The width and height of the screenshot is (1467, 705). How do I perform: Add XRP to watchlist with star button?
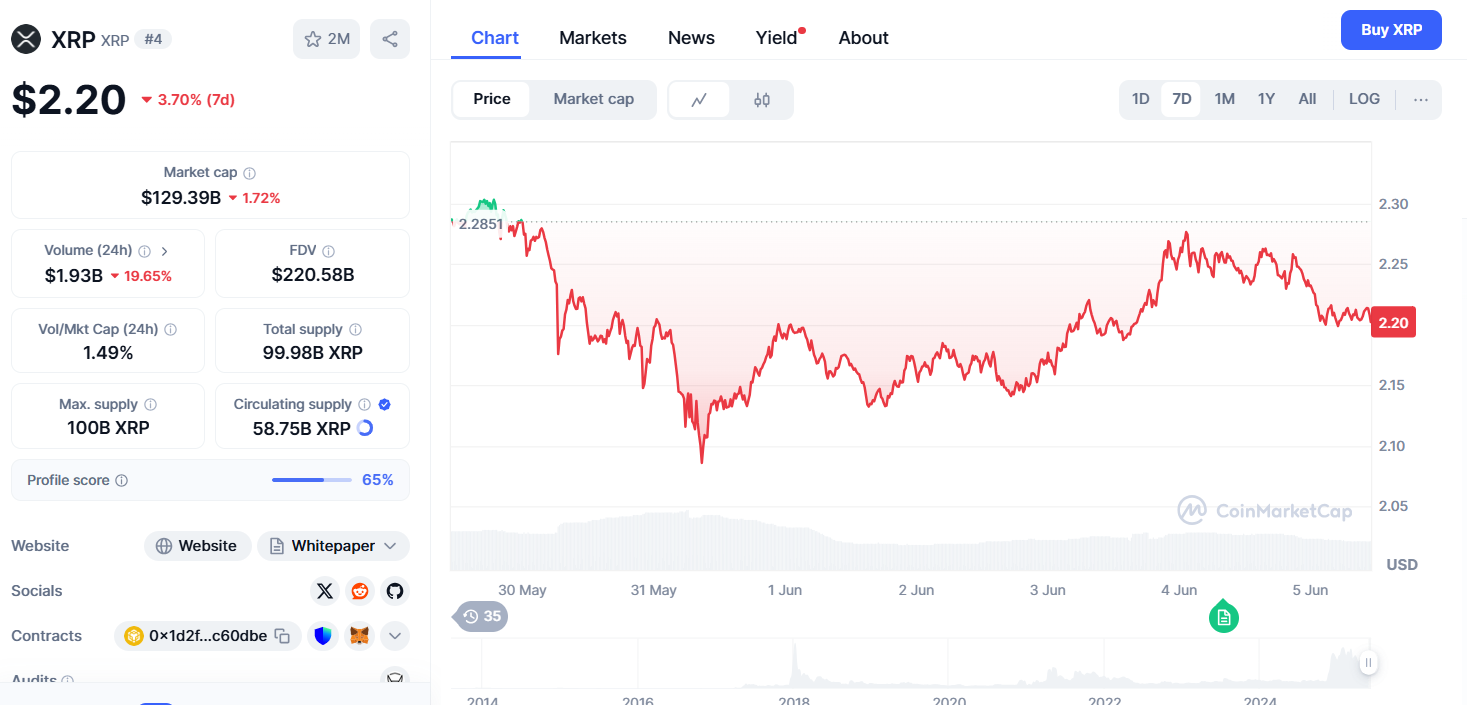tap(327, 39)
